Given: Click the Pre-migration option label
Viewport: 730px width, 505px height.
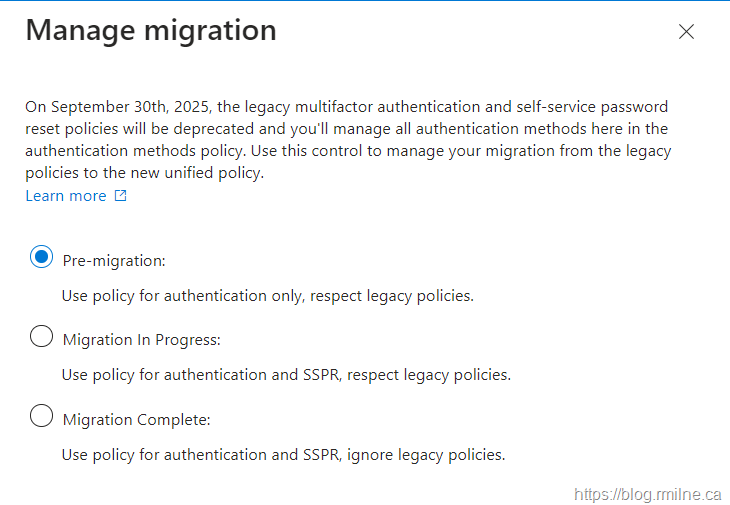Looking at the screenshot, I should 114,260.
